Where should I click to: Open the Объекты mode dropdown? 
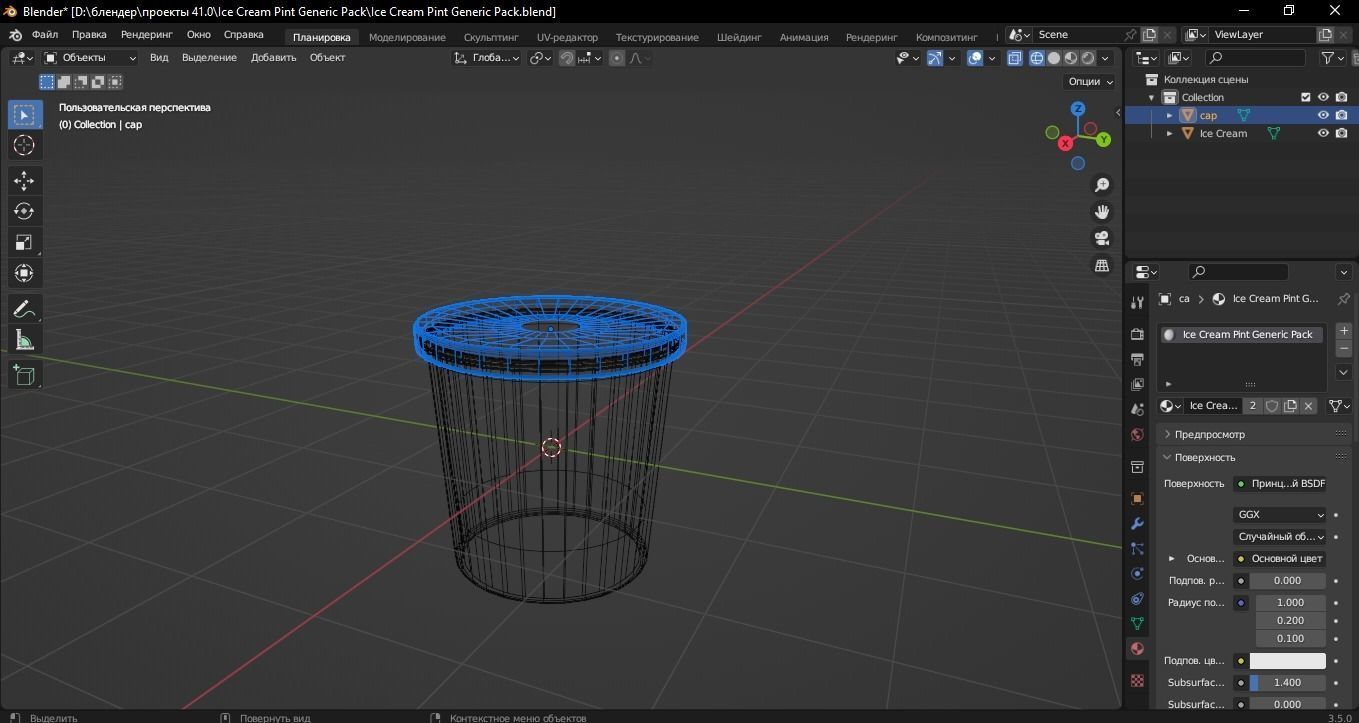pyautogui.click(x=90, y=58)
